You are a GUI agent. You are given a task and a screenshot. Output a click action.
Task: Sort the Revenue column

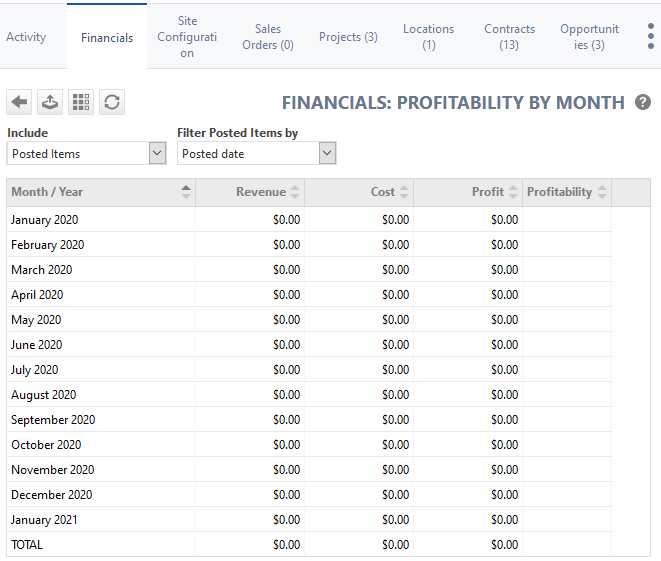[295, 192]
